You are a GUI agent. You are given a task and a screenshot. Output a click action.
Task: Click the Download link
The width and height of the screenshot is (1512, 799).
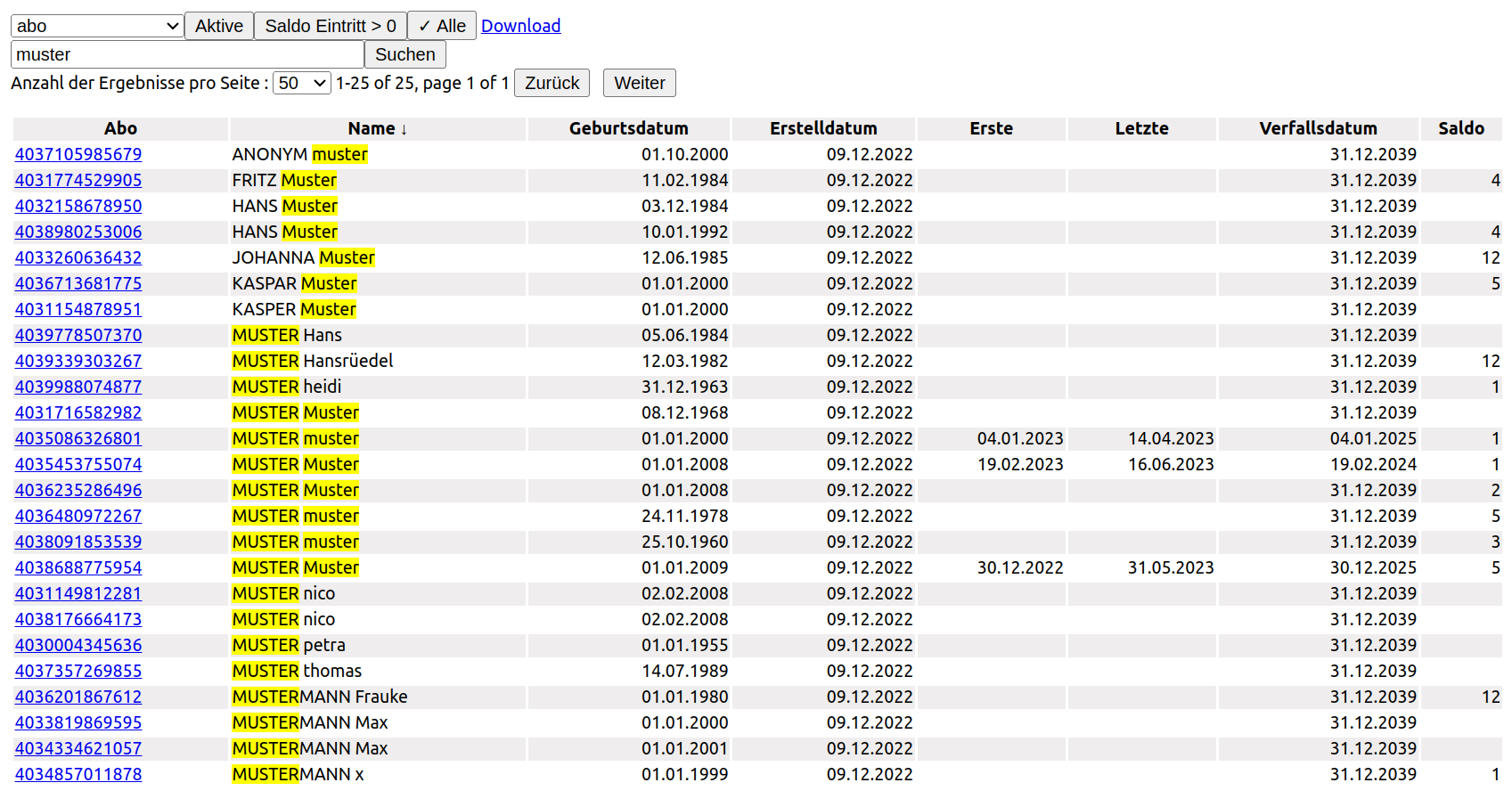520,26
